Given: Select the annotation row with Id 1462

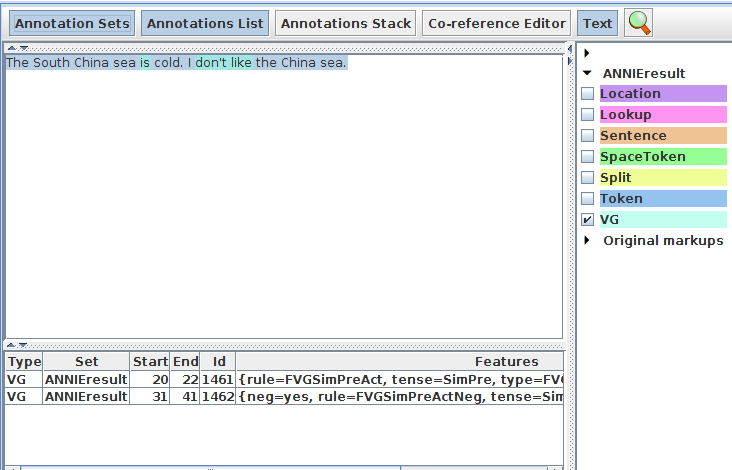Looking at the screenshot, I should (x=218, y=397).
